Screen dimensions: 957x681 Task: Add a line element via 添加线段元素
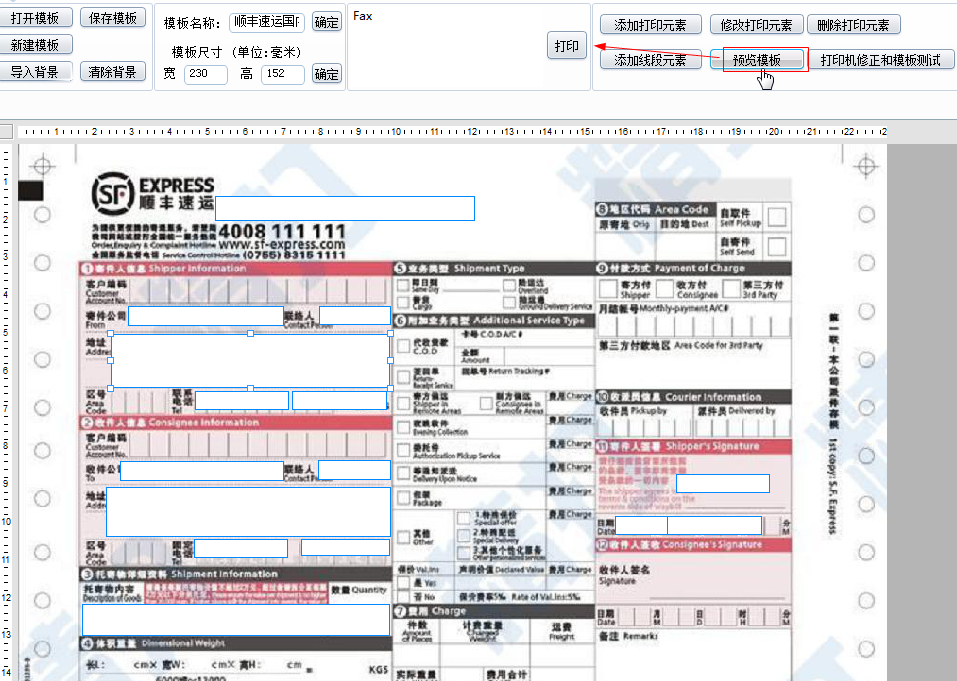(650, 60)
